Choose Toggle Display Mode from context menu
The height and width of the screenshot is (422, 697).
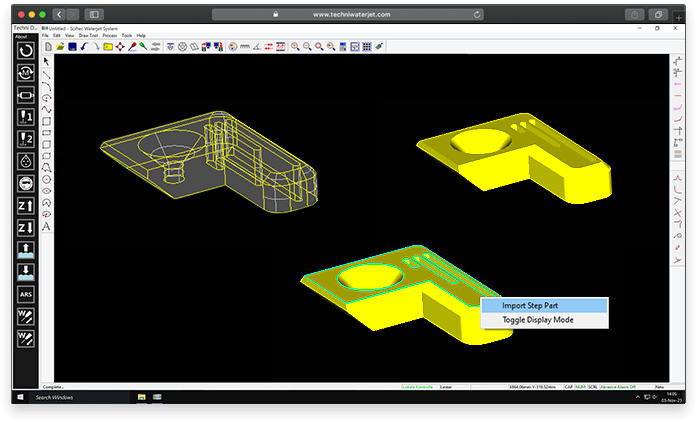(545, 320)
